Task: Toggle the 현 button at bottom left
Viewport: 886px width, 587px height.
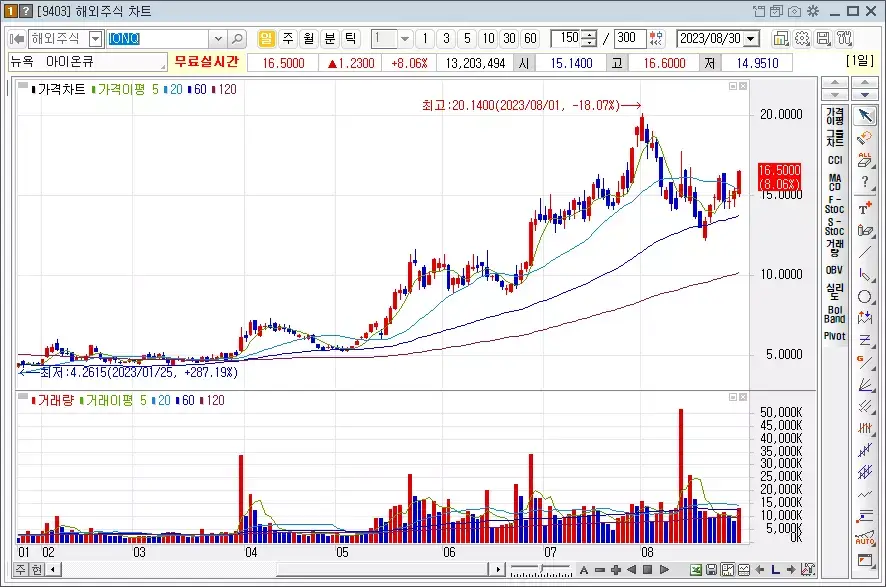Action: click(x=36, y=569)
